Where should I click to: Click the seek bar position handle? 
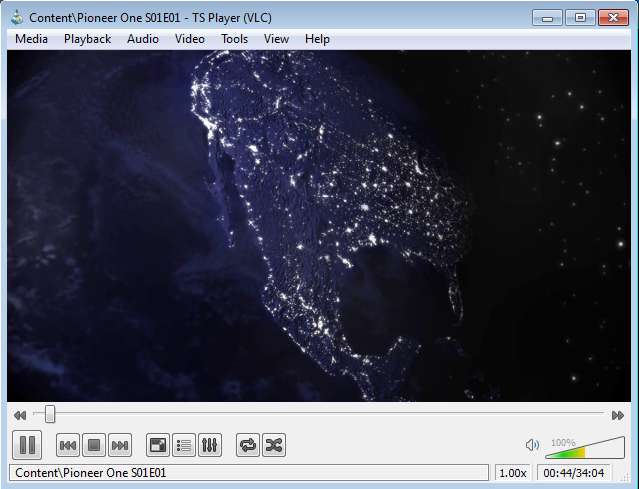point(50,414)
